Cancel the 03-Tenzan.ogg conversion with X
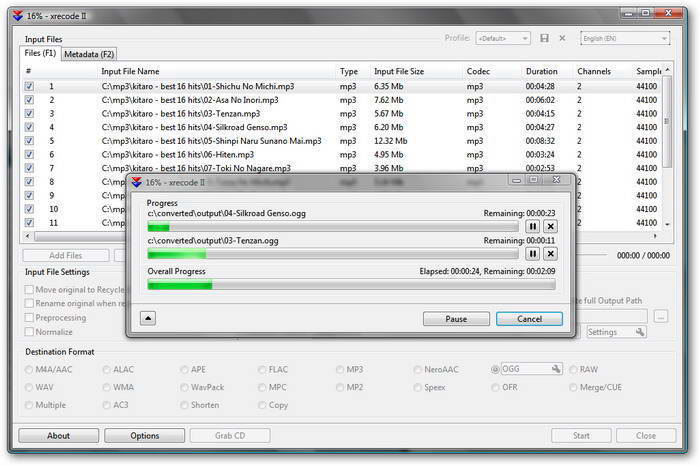The image size is (700, 466). tap(551, 254)
